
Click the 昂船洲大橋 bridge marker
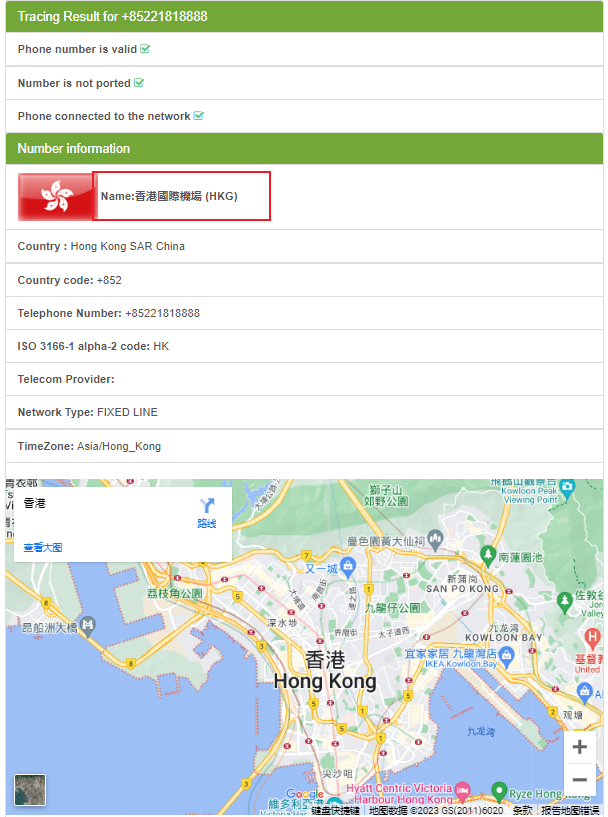pyautogui.click(x=89, y=625)
